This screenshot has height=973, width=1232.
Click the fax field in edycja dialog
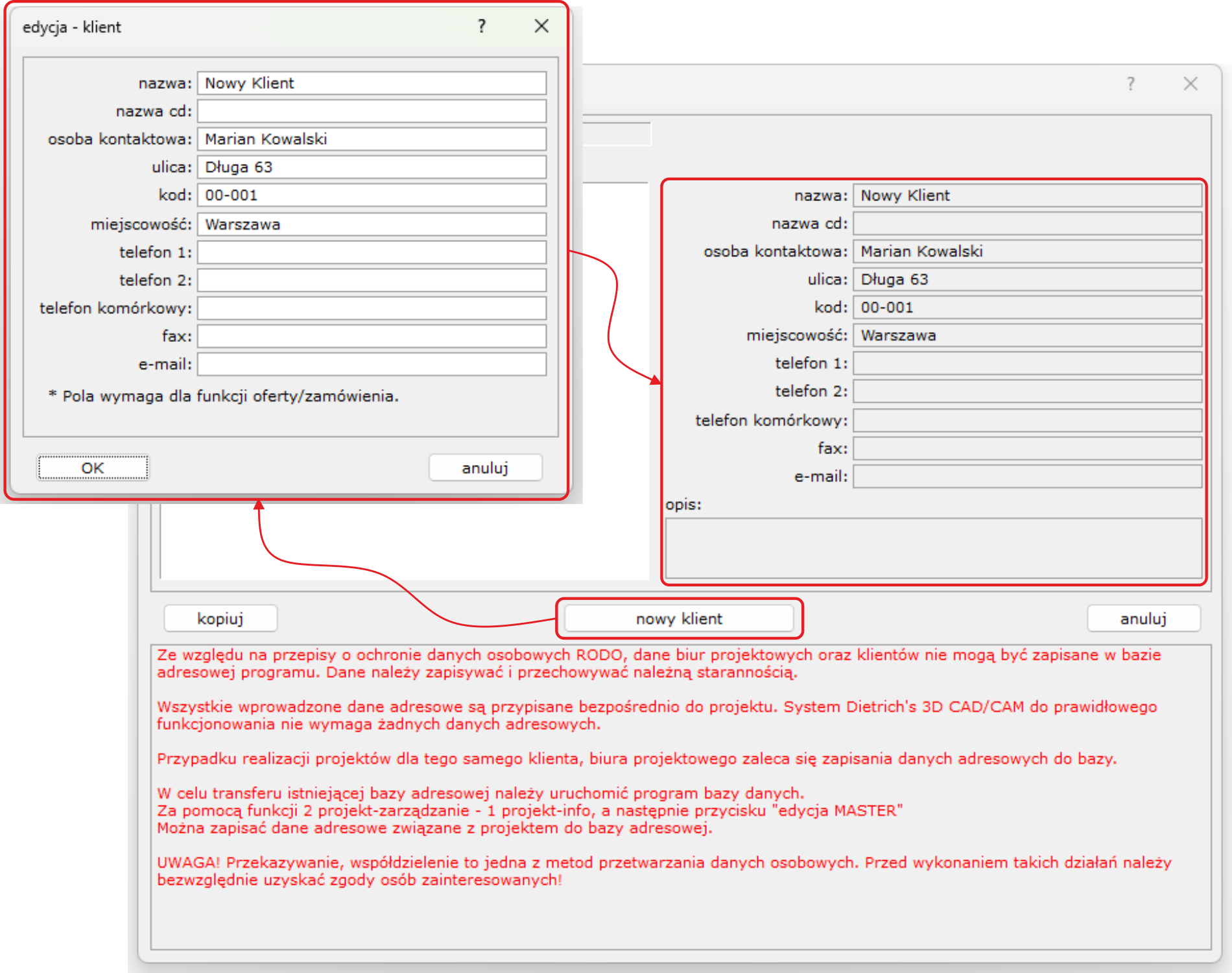pyautogui.click(x=372, y=336)
